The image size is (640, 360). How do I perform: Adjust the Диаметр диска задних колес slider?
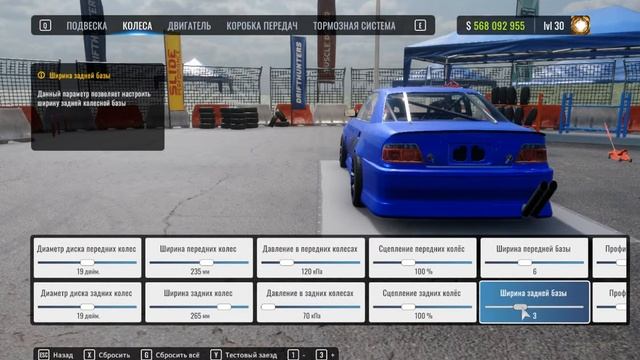tap(87, 307)
